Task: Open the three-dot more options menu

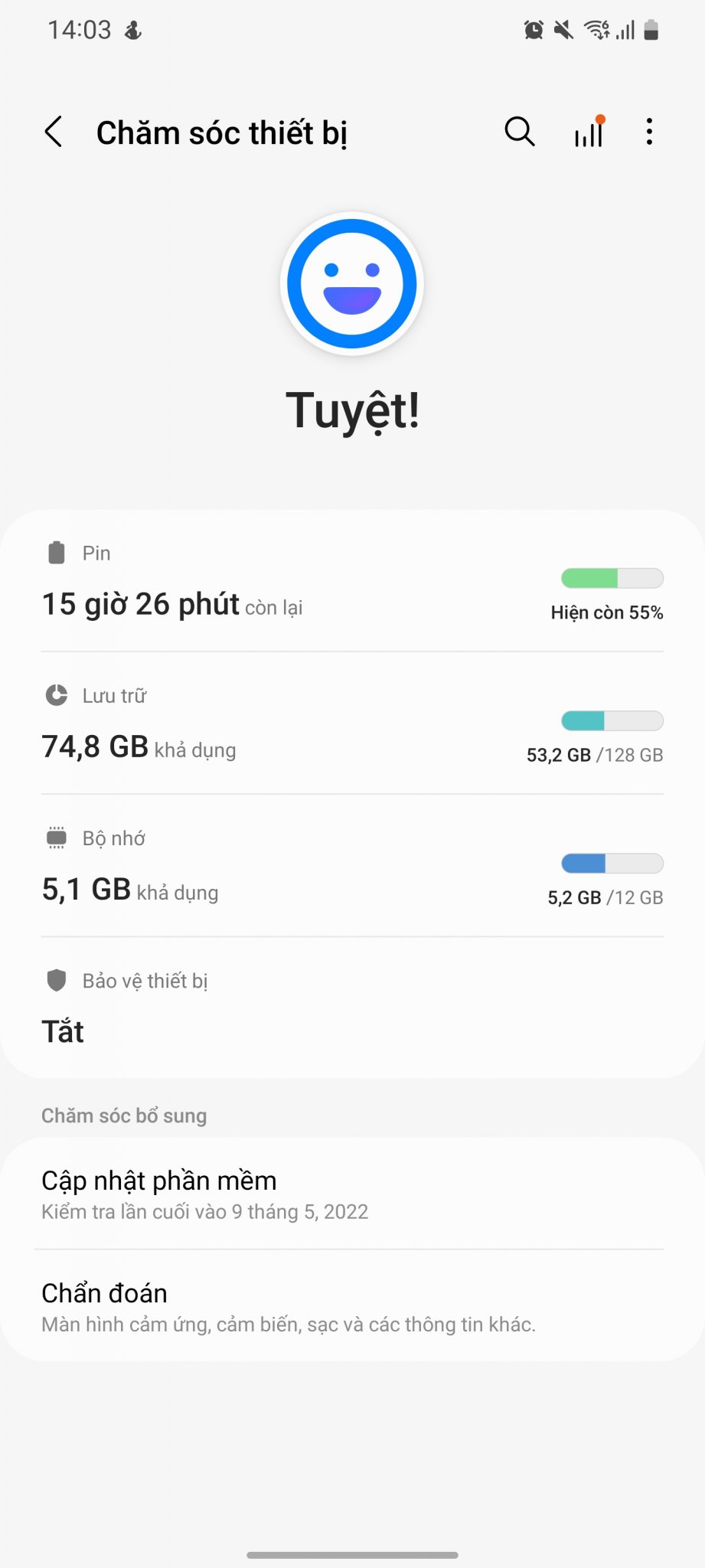Action: click(x=649, y=132)
